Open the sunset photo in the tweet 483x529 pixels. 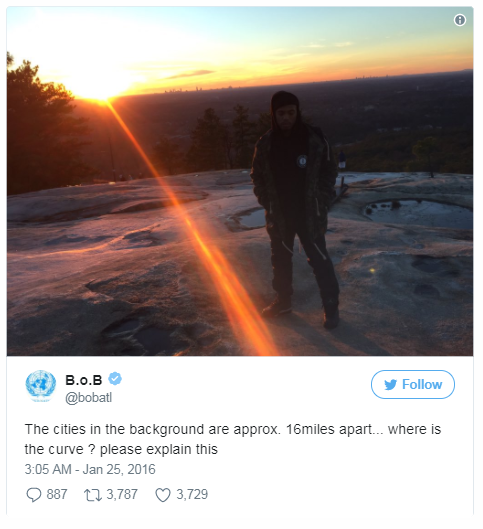click(x=240, y=182)
